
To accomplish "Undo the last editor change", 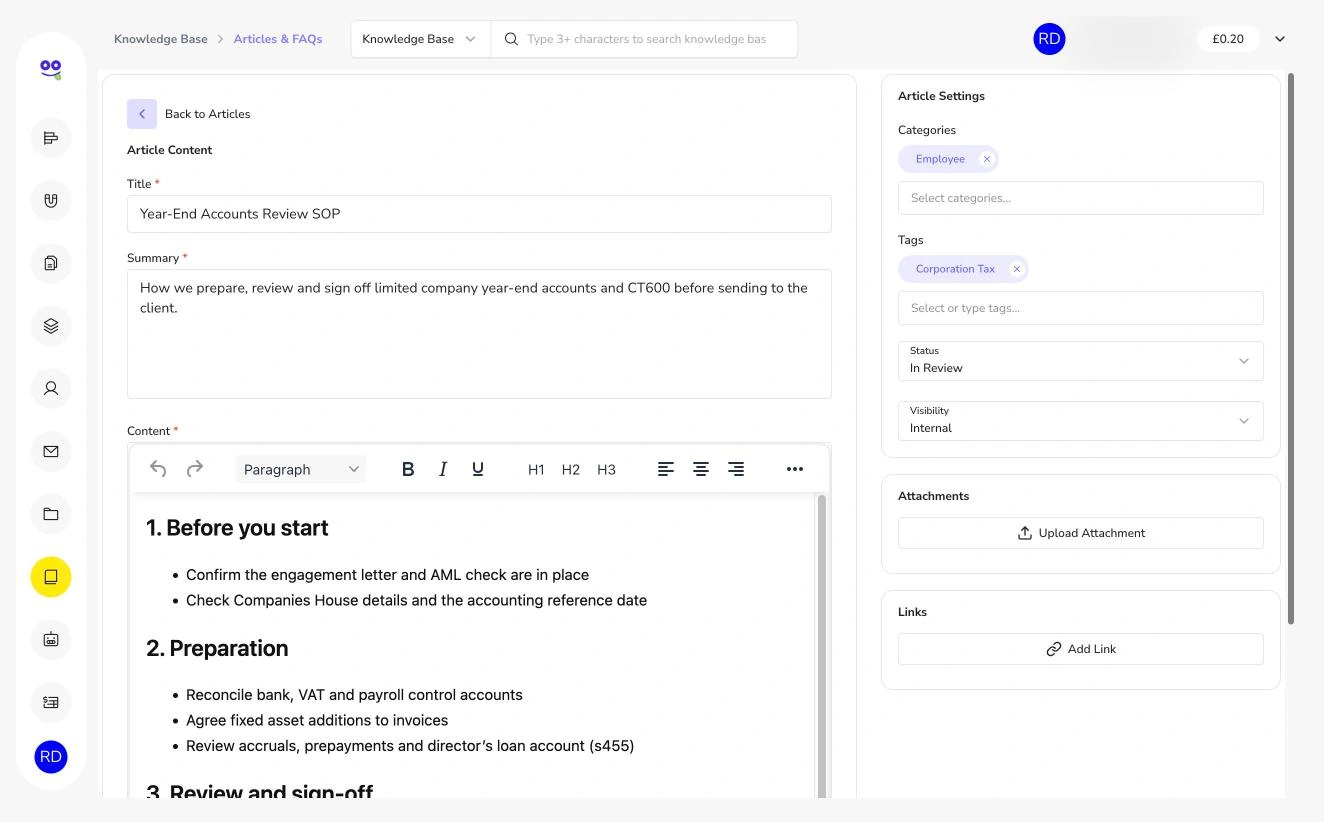I will (x=158, y=469).
